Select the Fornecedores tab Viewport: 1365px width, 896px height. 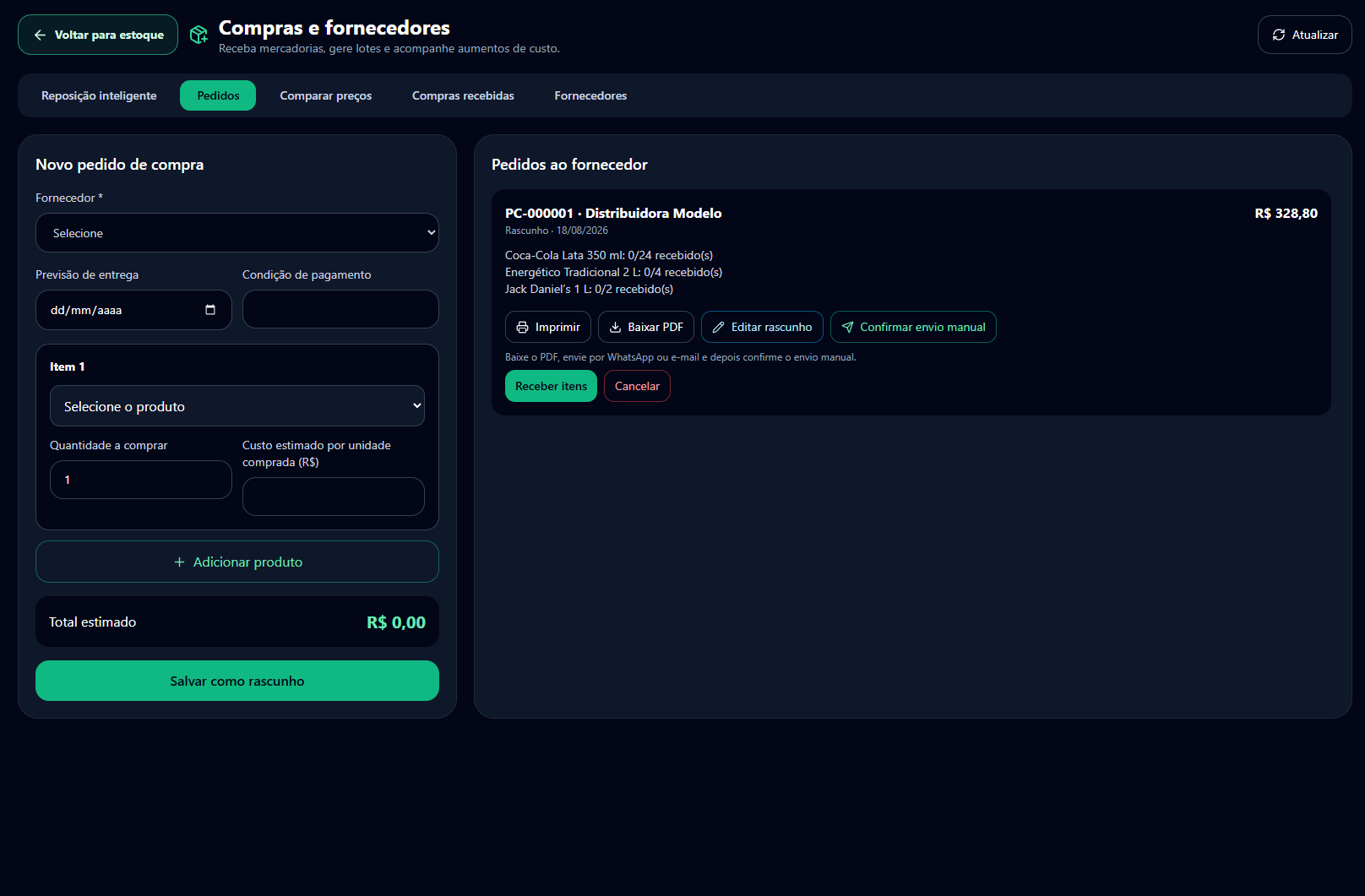click(590, 95)
